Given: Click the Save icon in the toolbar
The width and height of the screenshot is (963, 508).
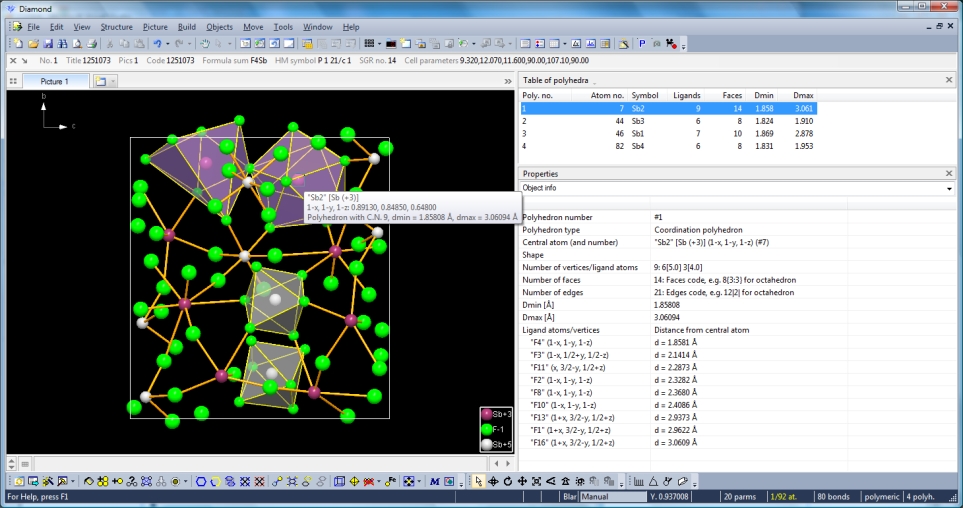Looking at the screenshot, I should click(48, 44).
